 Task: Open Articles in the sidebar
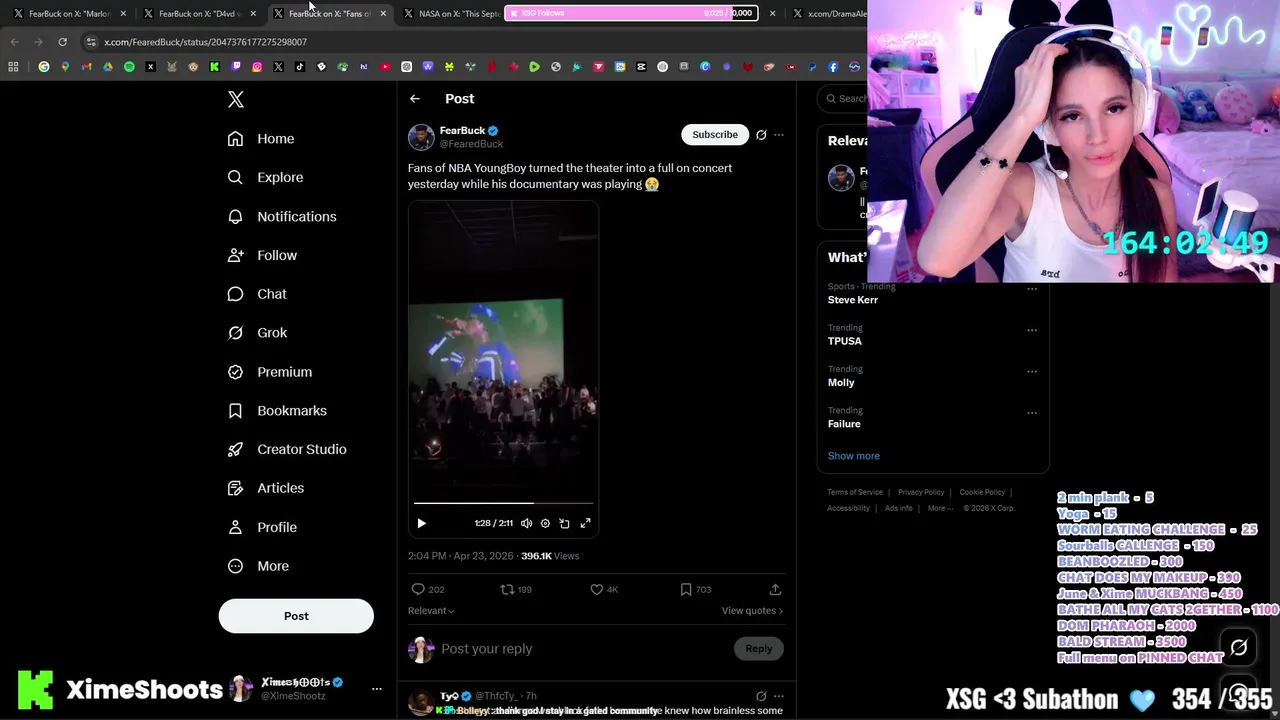coord(265,488)
